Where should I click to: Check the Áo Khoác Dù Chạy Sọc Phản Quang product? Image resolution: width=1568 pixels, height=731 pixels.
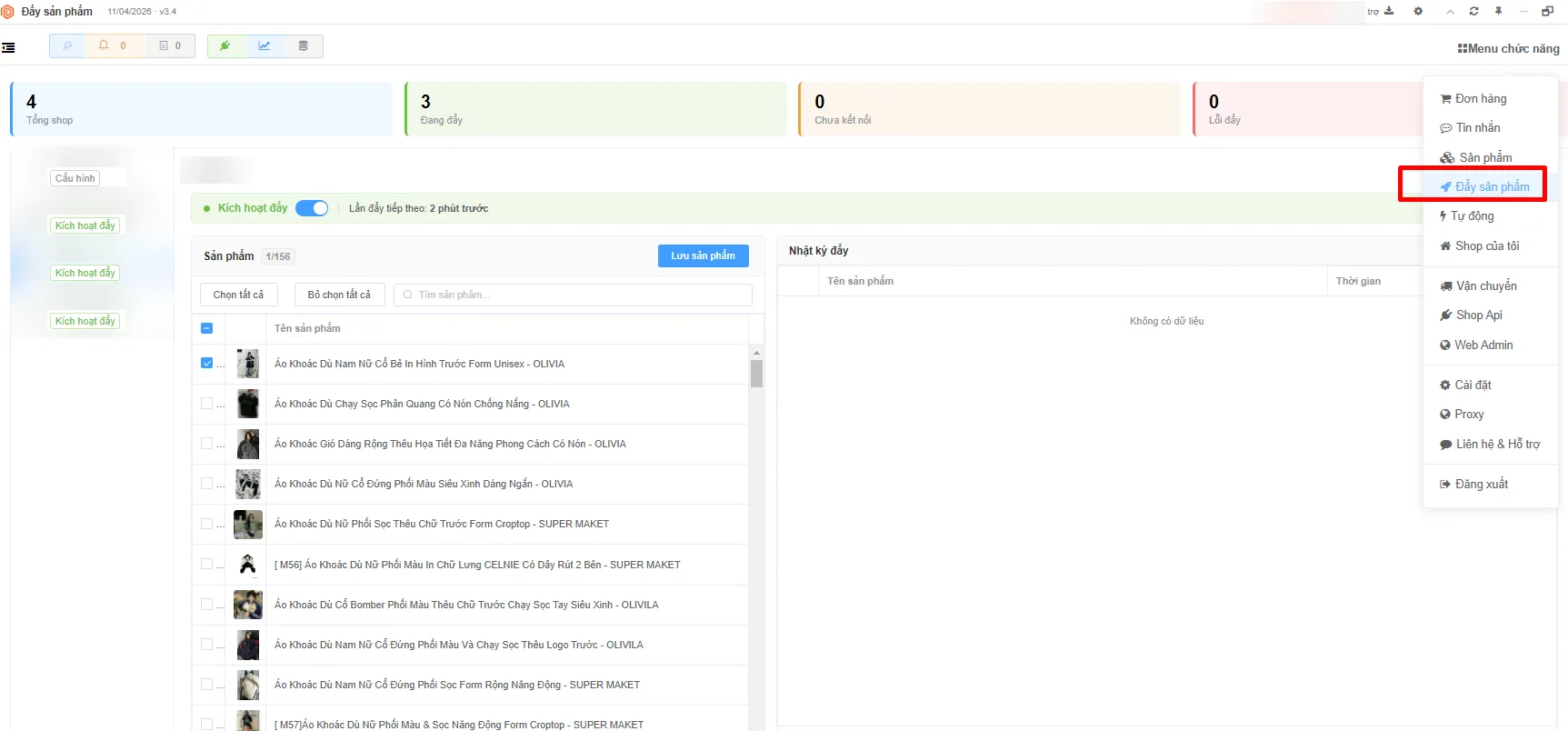(x=206, y=403)
